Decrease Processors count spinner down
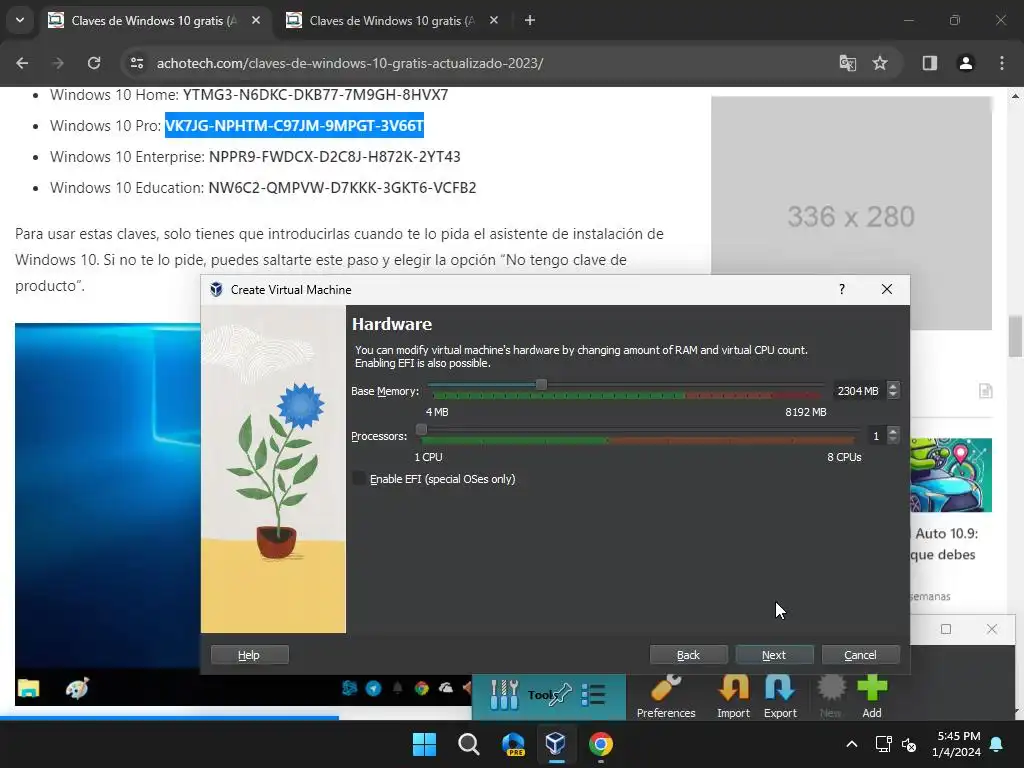Viewport: 1024px width, 768px height. [x=893, y=440]
